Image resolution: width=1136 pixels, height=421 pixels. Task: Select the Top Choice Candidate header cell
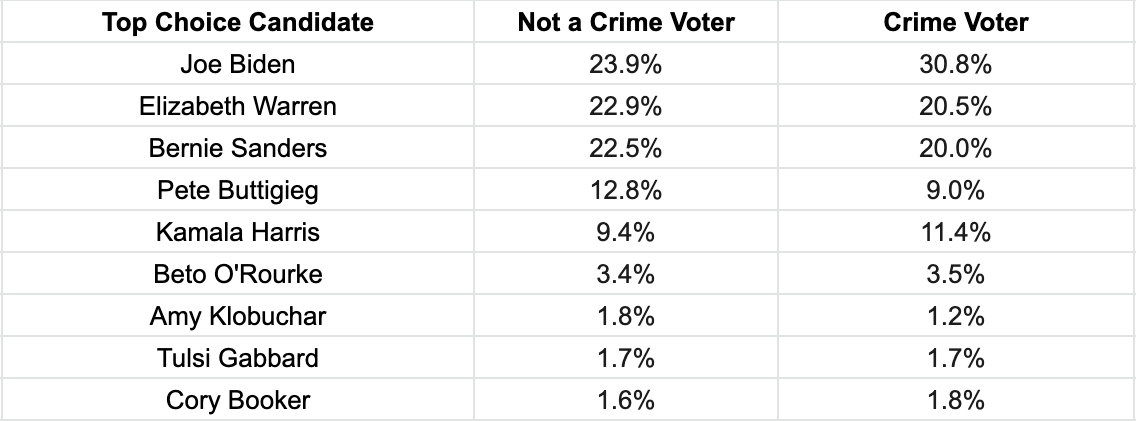pos(238,22)
